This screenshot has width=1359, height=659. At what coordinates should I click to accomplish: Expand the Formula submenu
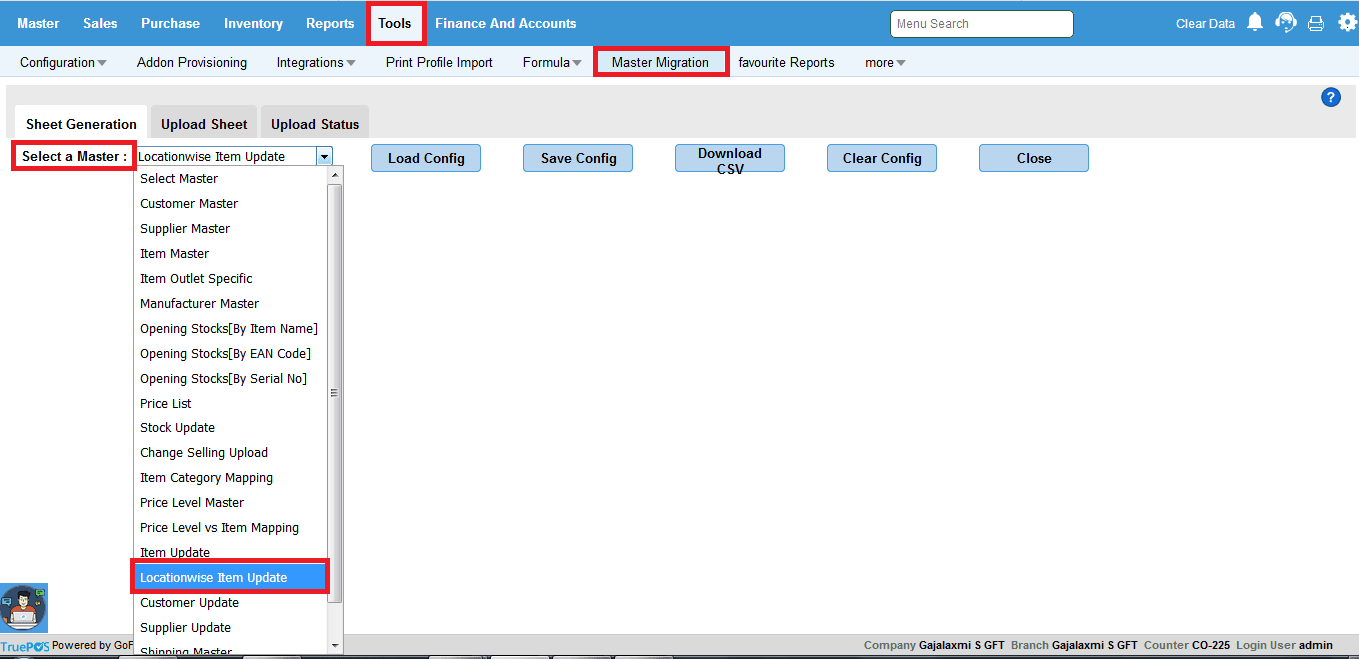click(x=552, y=62)
